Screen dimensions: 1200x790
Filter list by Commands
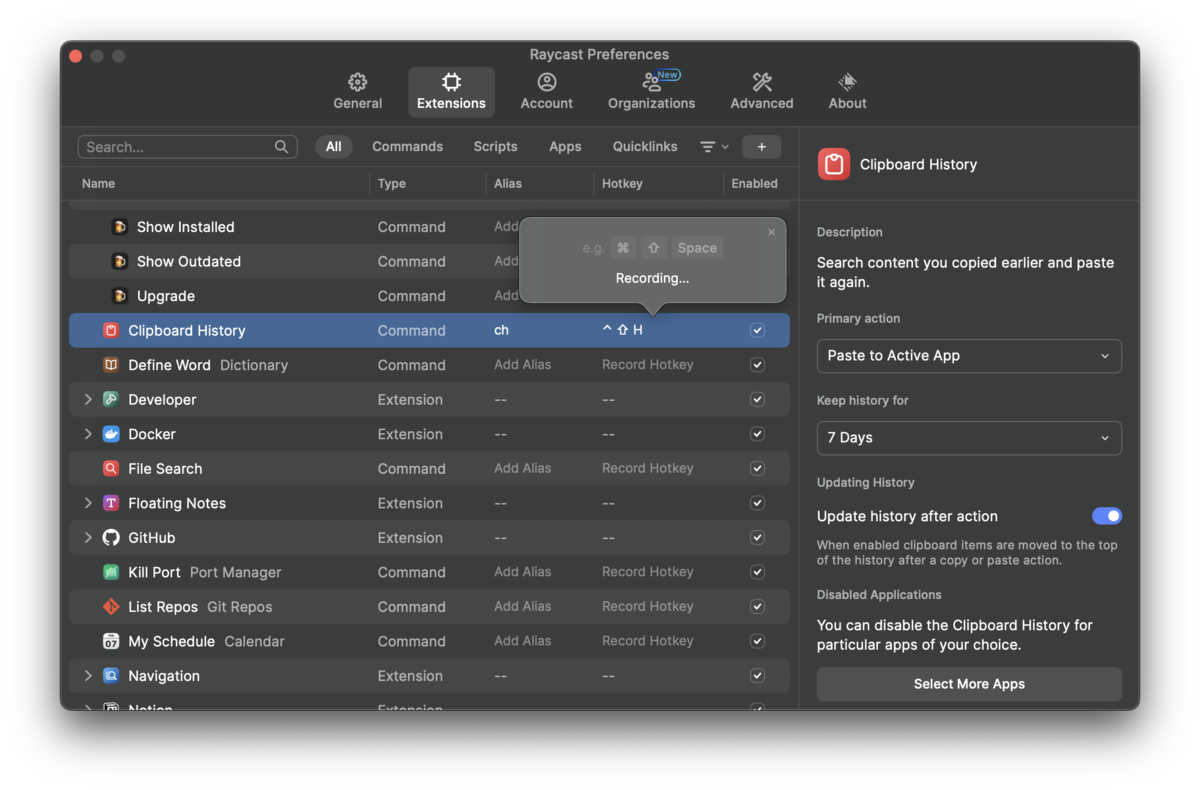click(x=407, y=147)
